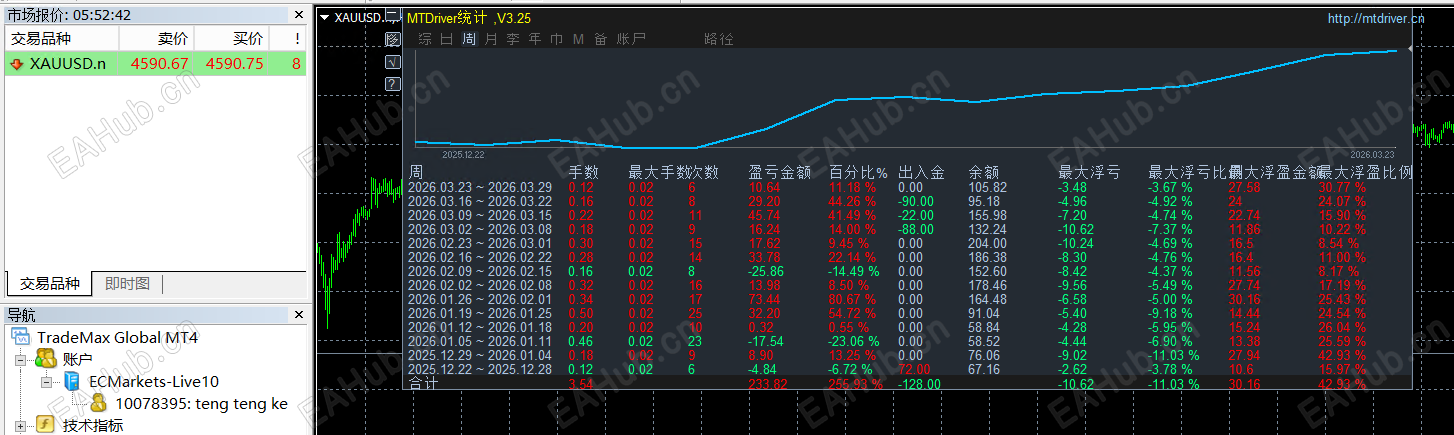1454x435 pixels.
Task: Click the ? help icon of MTDriver panel
Action: [393, 83]
